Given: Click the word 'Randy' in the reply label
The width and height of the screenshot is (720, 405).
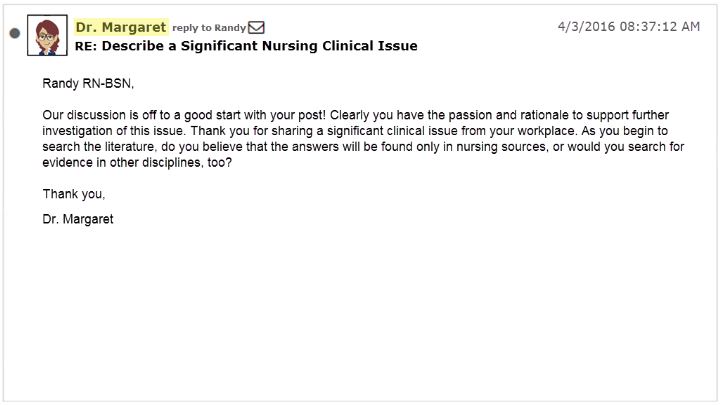Looking at the screenshot, I should click(x=230, y=28).
